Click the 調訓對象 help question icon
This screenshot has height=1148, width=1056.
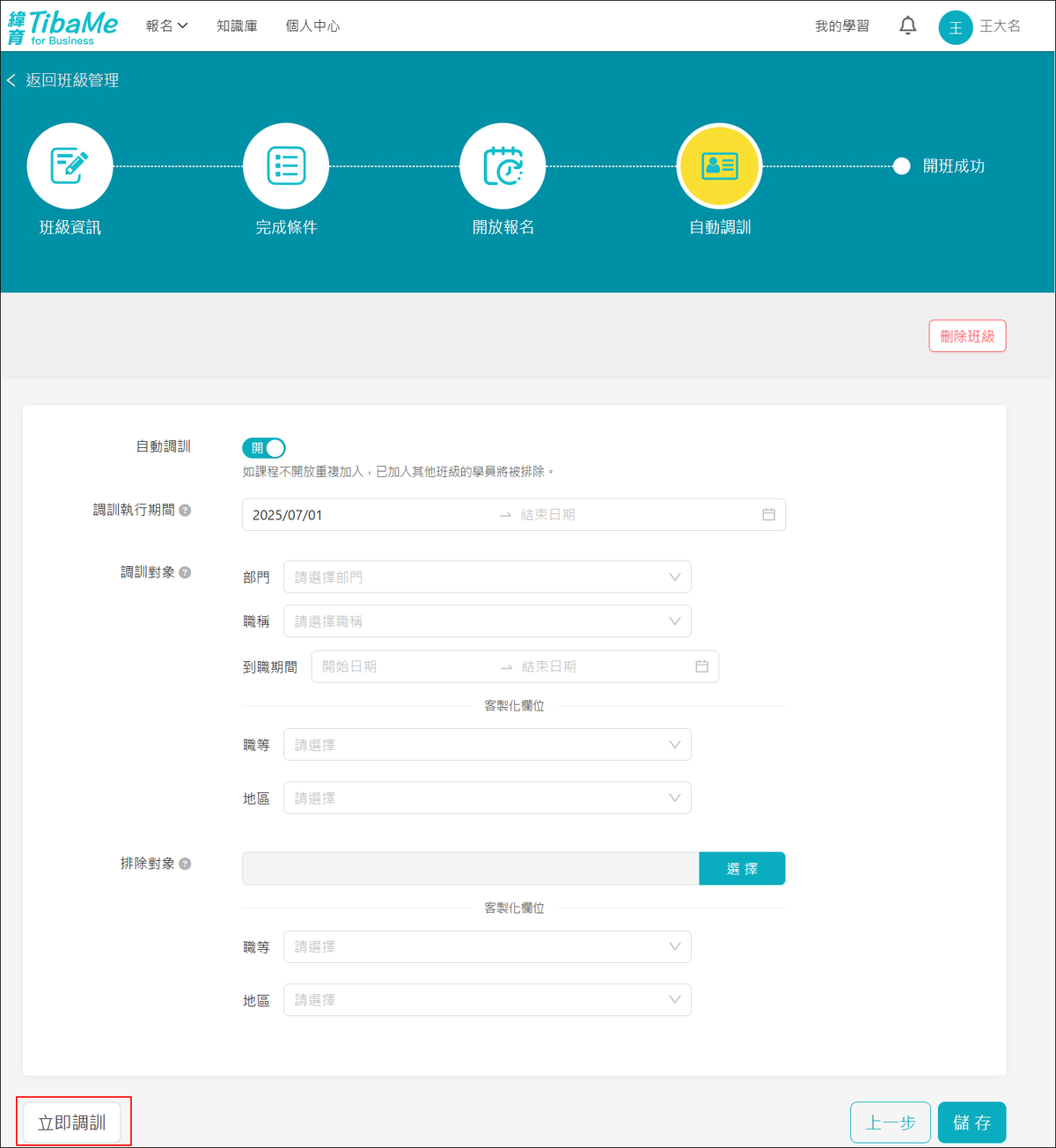pos(185,572)
